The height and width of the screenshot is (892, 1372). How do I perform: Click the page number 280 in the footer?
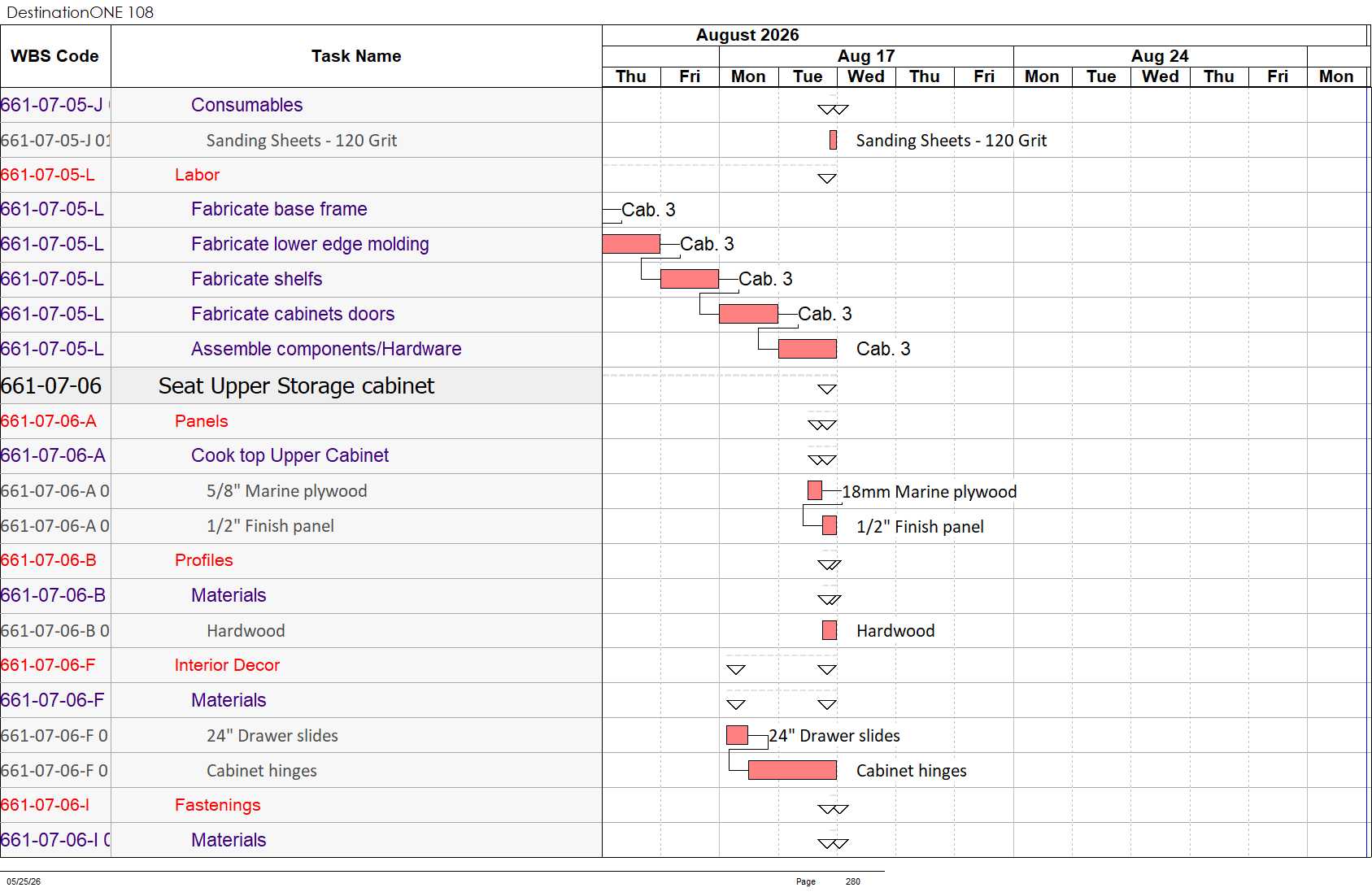pos(852,881)
